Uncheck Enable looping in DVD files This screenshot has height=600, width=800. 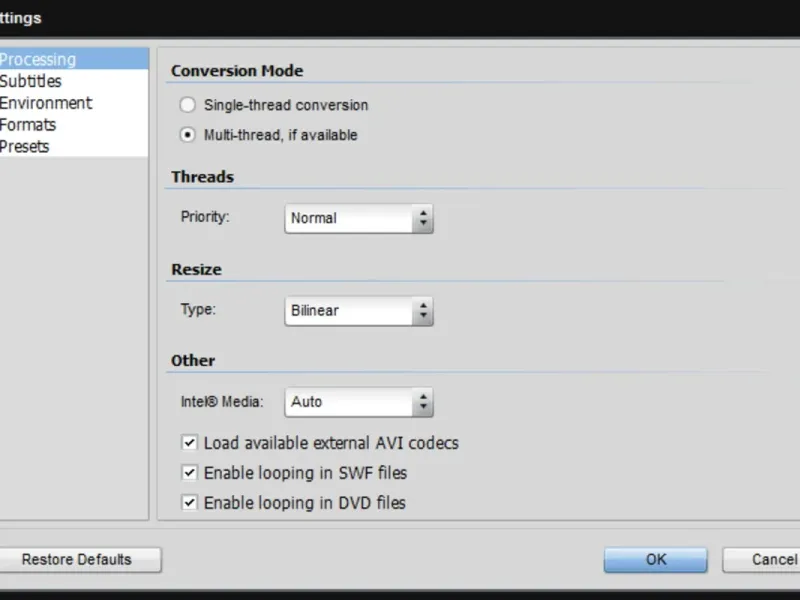tap(189, 503)
